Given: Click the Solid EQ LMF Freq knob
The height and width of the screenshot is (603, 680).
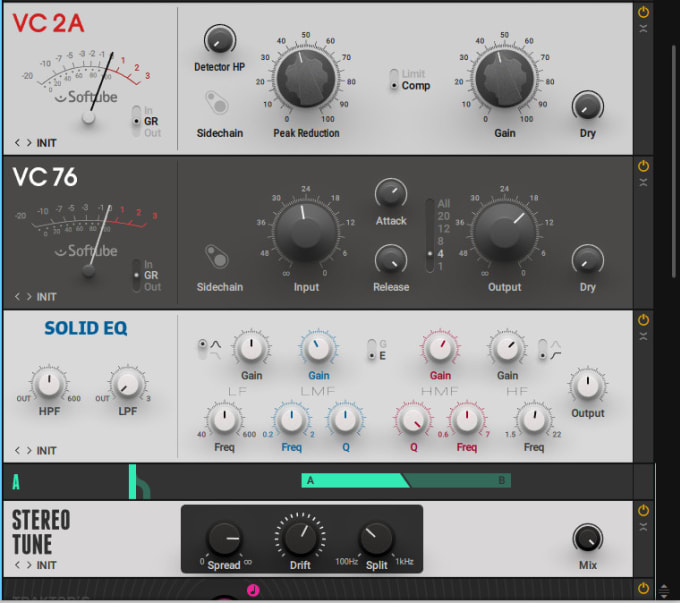Looking at the screenshot, I should tap(291, 419).
